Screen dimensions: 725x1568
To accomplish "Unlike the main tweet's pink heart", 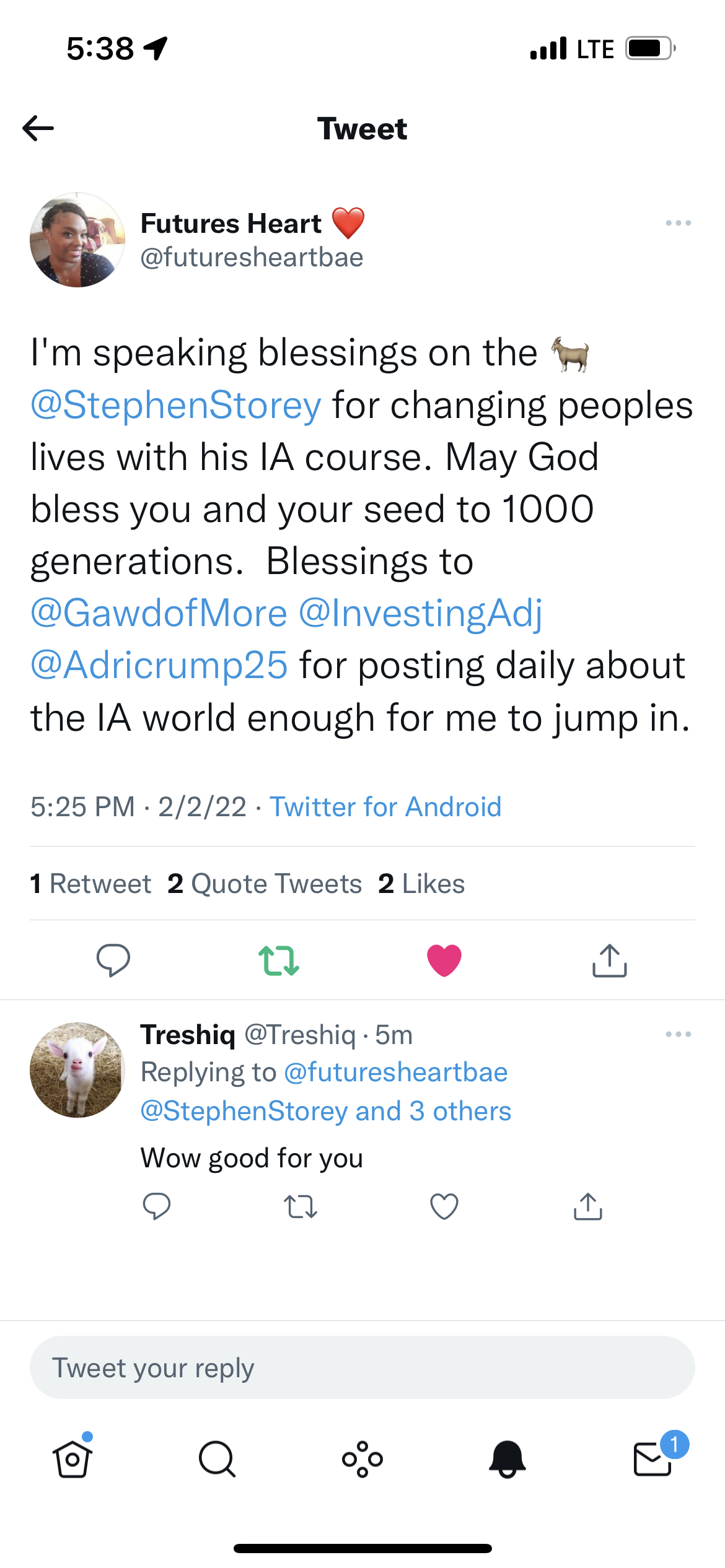I will tap(444, 960).
